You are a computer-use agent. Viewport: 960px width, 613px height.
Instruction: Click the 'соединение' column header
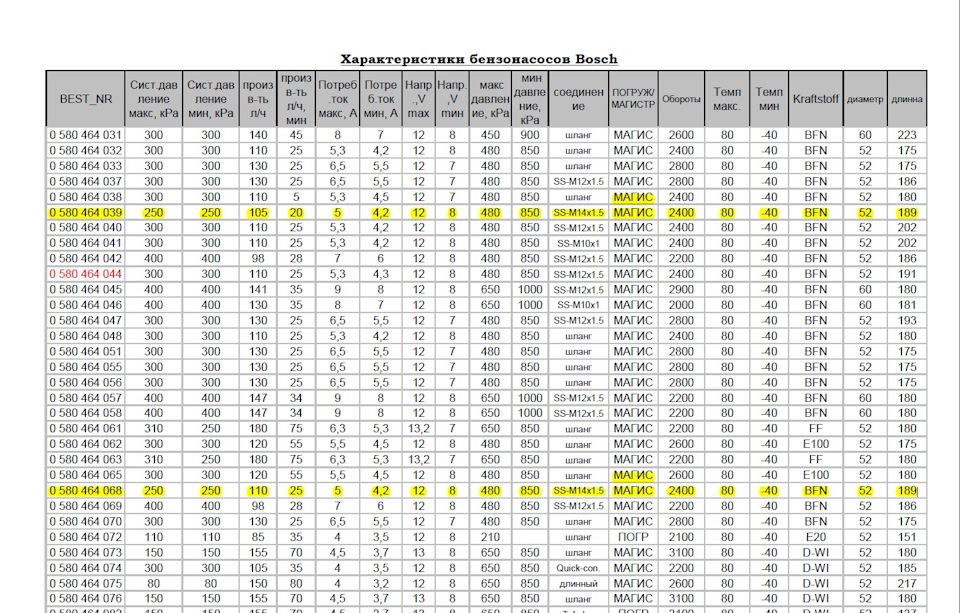pos(578,99)
